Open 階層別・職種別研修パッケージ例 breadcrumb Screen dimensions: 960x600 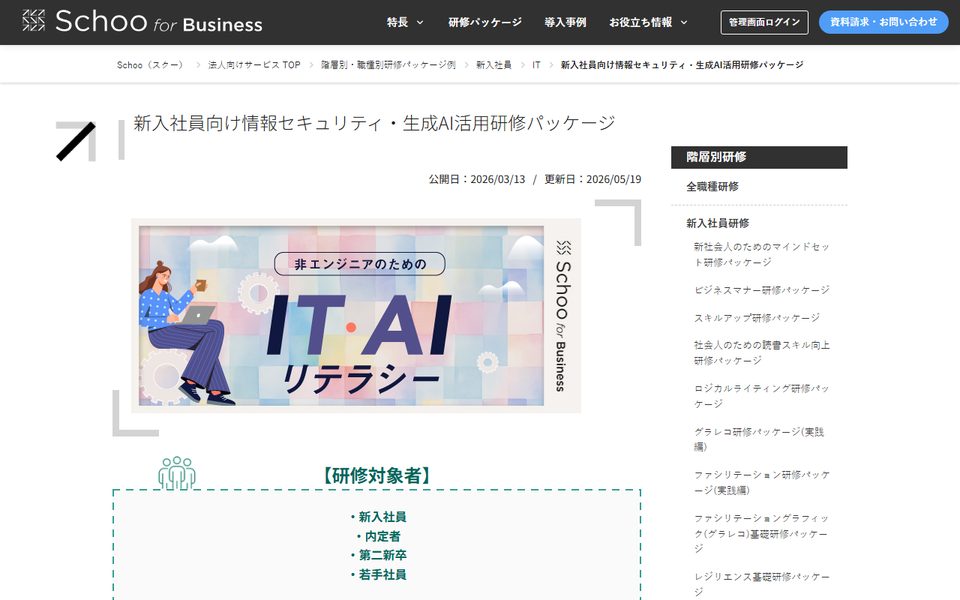coord(388,65)
